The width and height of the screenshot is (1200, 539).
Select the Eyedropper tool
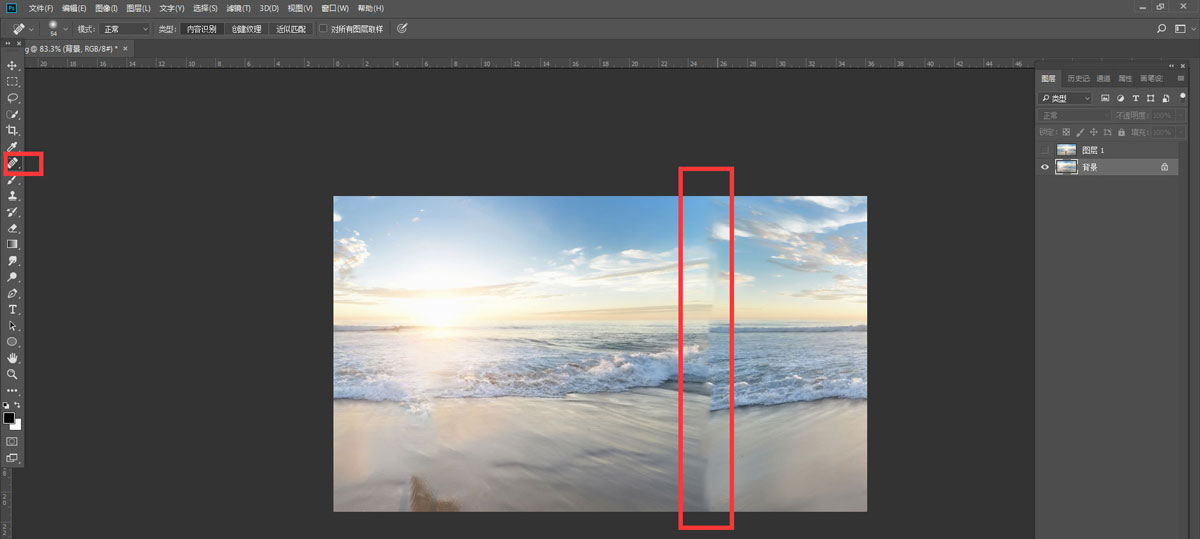coord(12,147)
